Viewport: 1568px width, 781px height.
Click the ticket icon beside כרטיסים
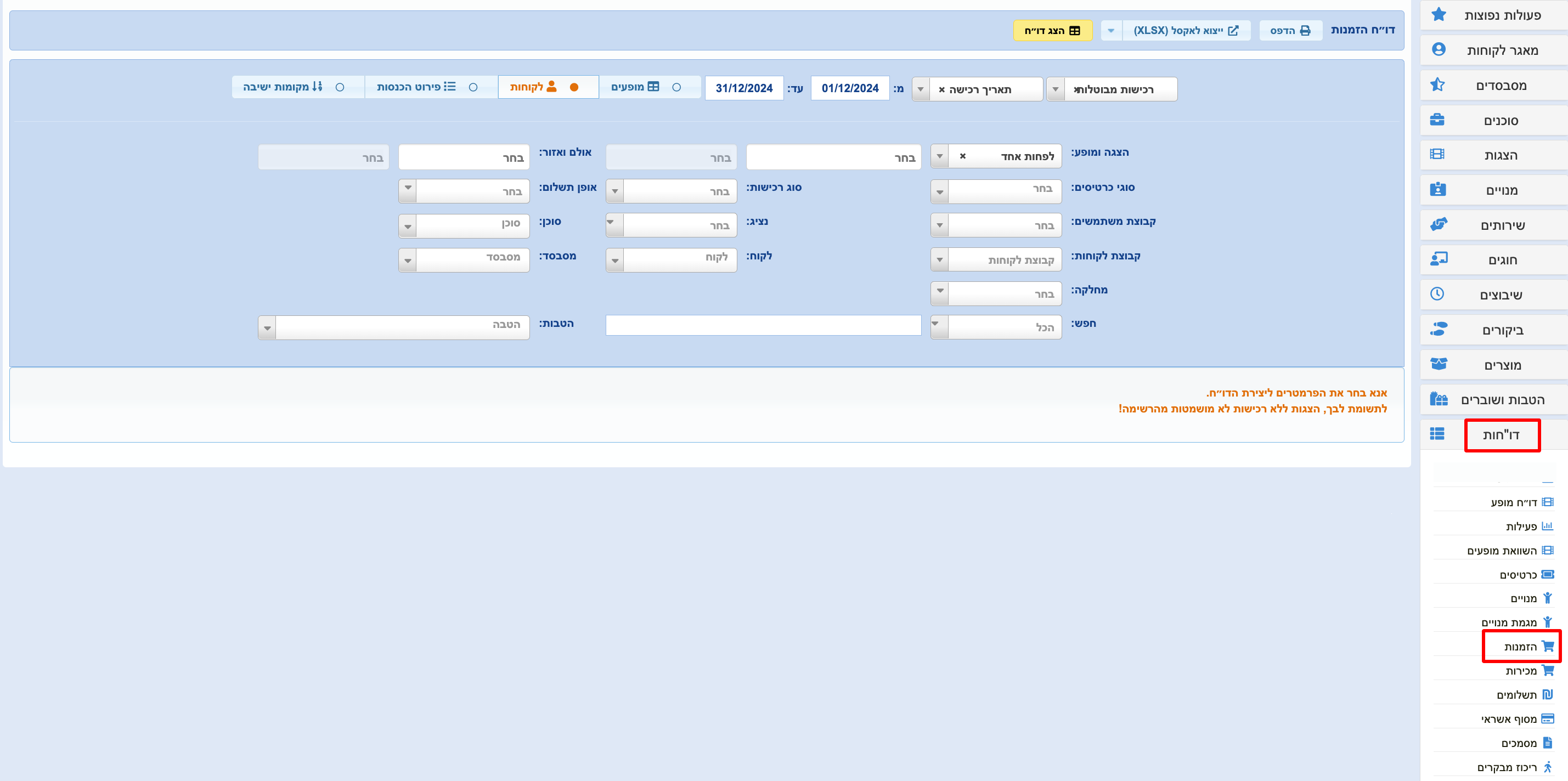pos(1548,574)
